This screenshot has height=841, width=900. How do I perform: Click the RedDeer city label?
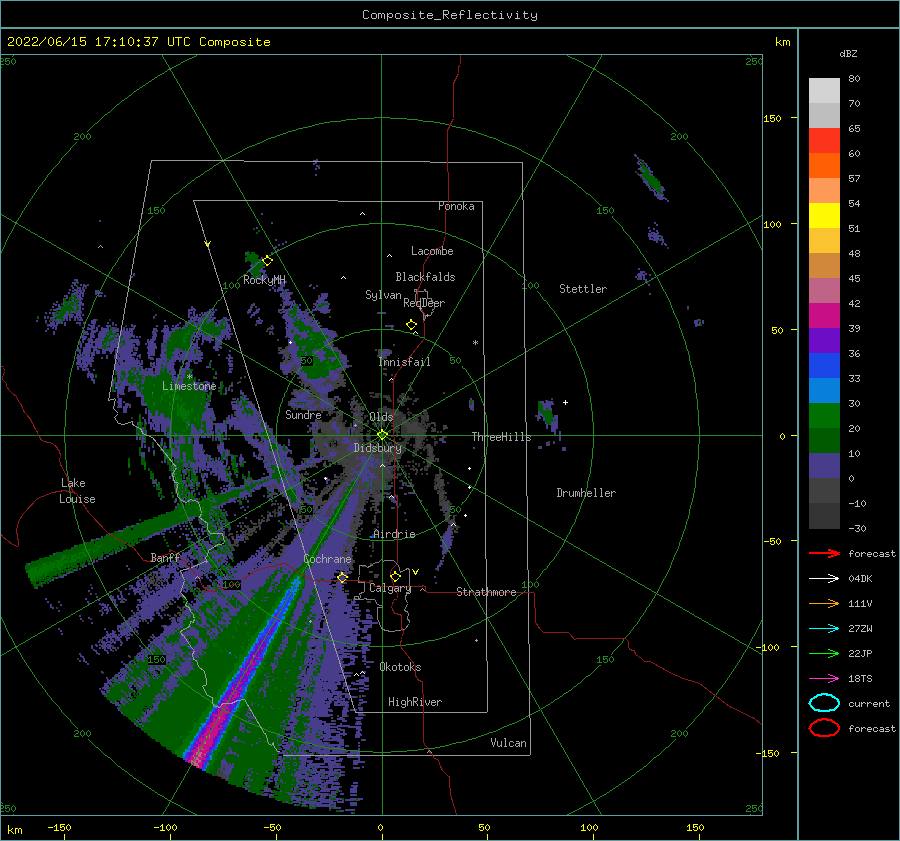tap(424, 303)
